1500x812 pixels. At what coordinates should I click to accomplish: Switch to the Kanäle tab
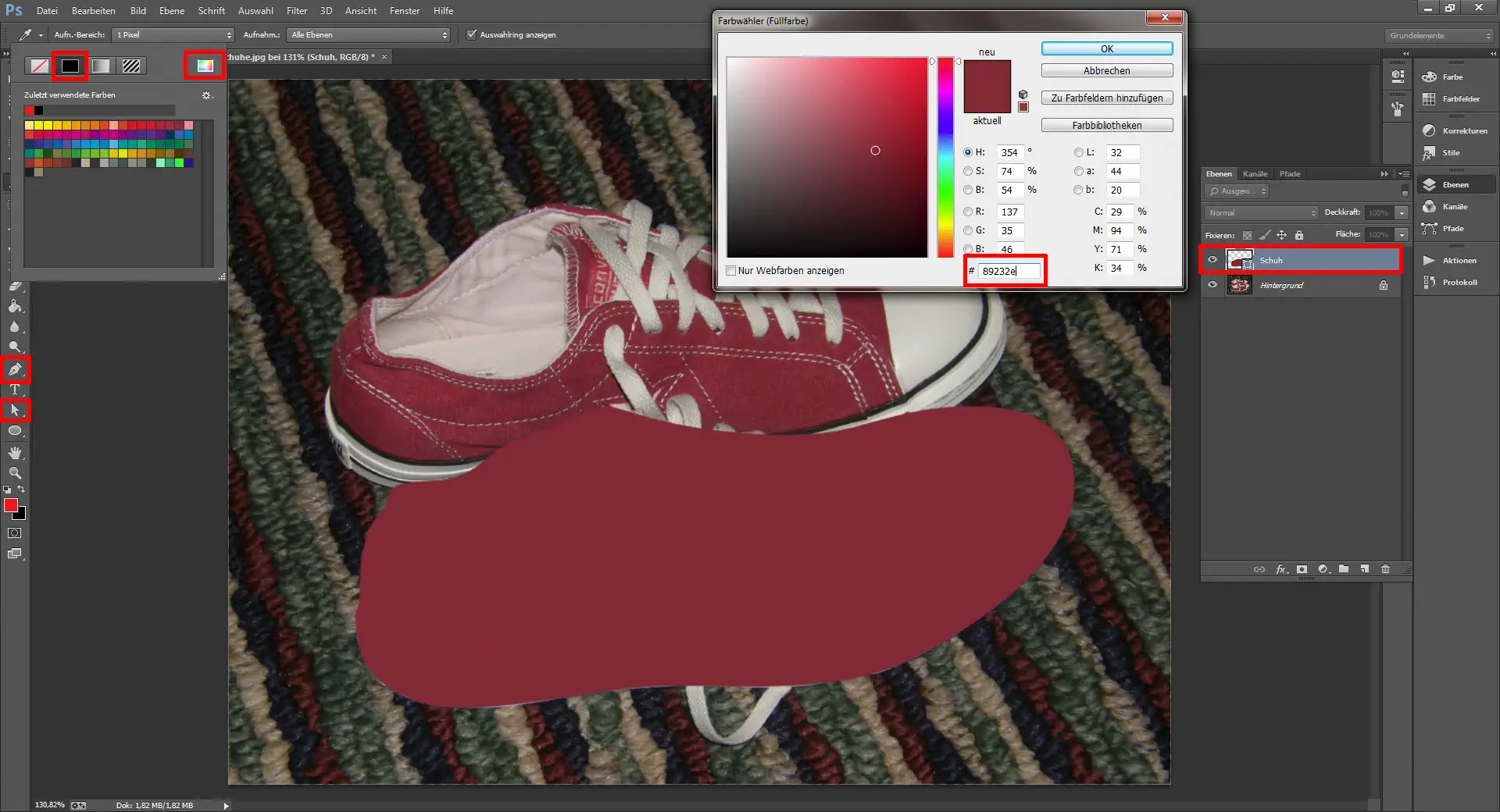(x=1255, y=174)
